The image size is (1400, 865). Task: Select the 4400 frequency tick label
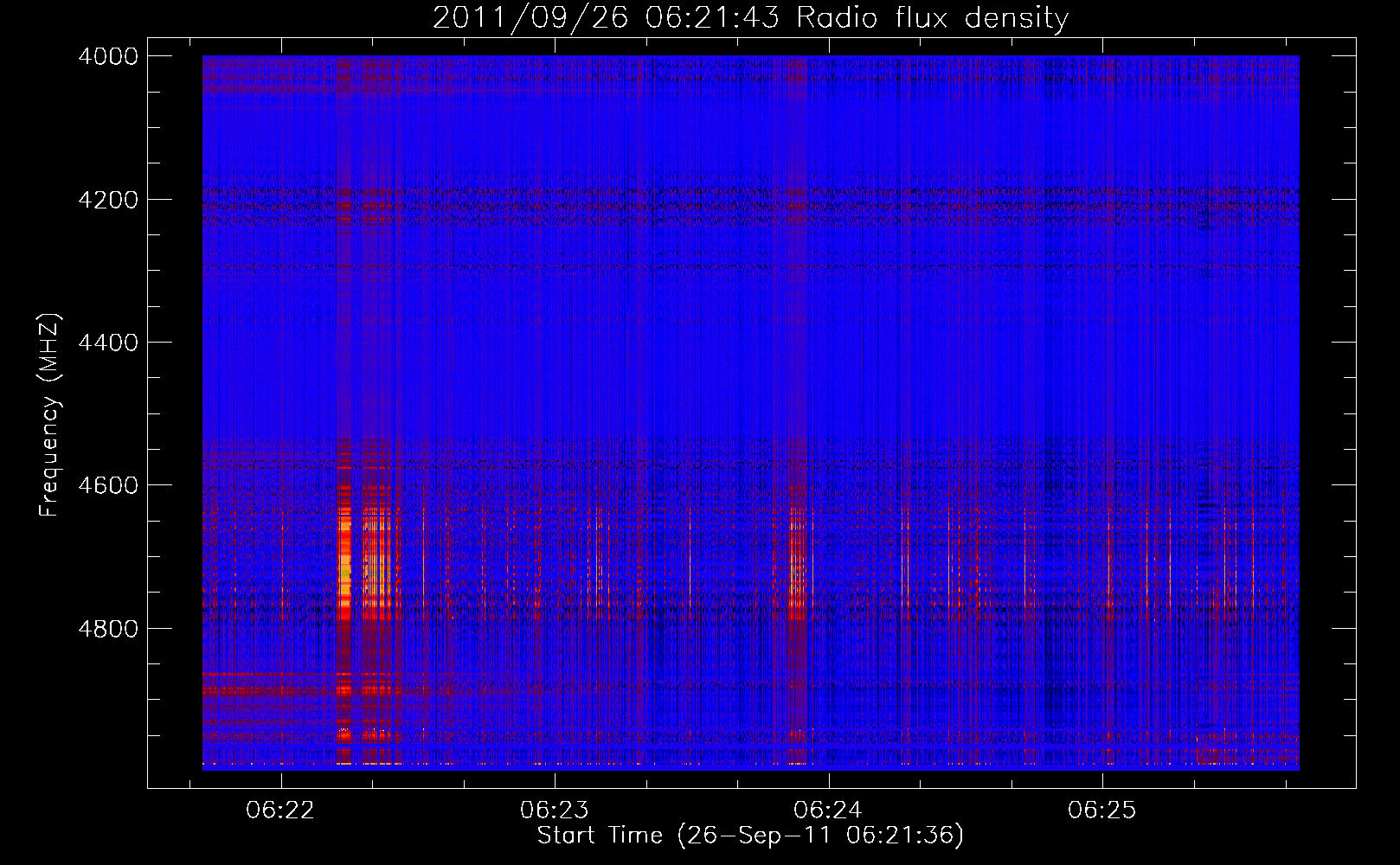108,343
